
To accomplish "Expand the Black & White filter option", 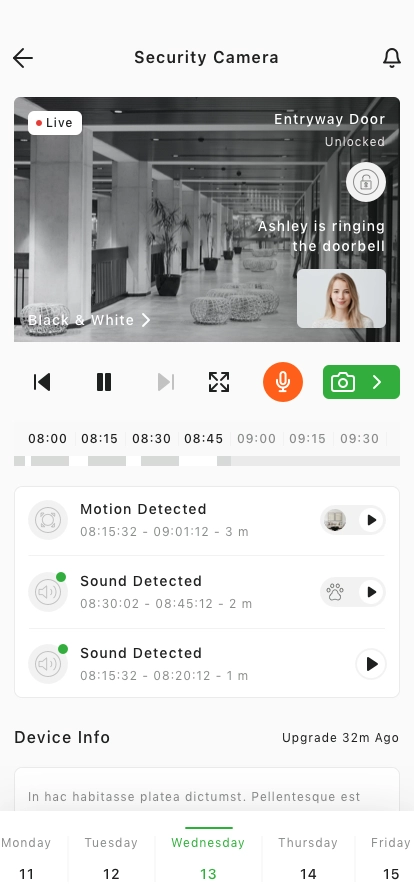I will (x=89, y=320).
